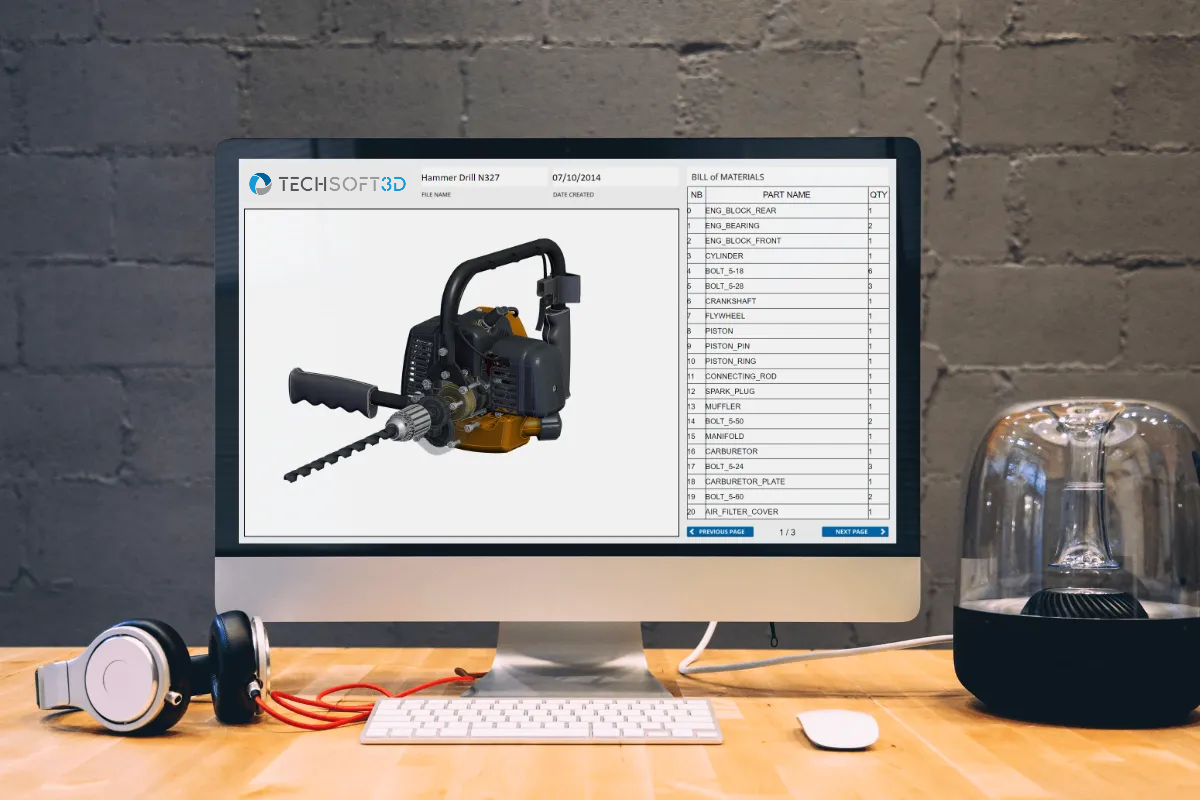Click the Hammer Drill N327 file name field
Screen dimensions: 1200x800
coord(461,178)
